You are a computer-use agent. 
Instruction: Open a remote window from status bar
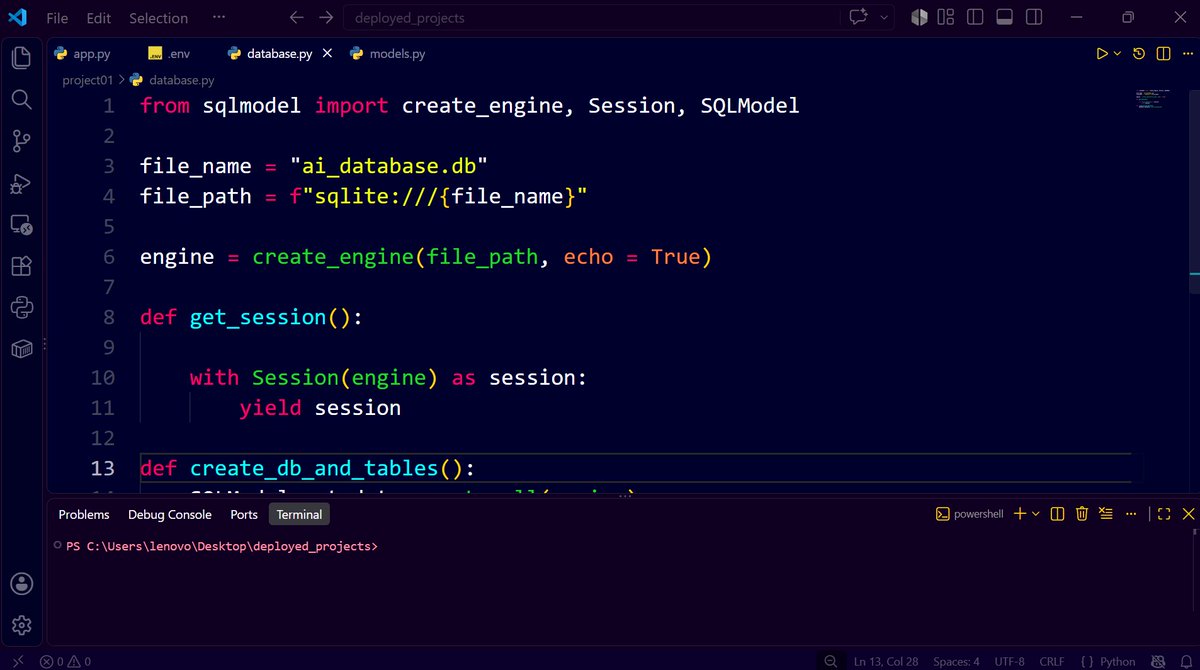[18, 661]
